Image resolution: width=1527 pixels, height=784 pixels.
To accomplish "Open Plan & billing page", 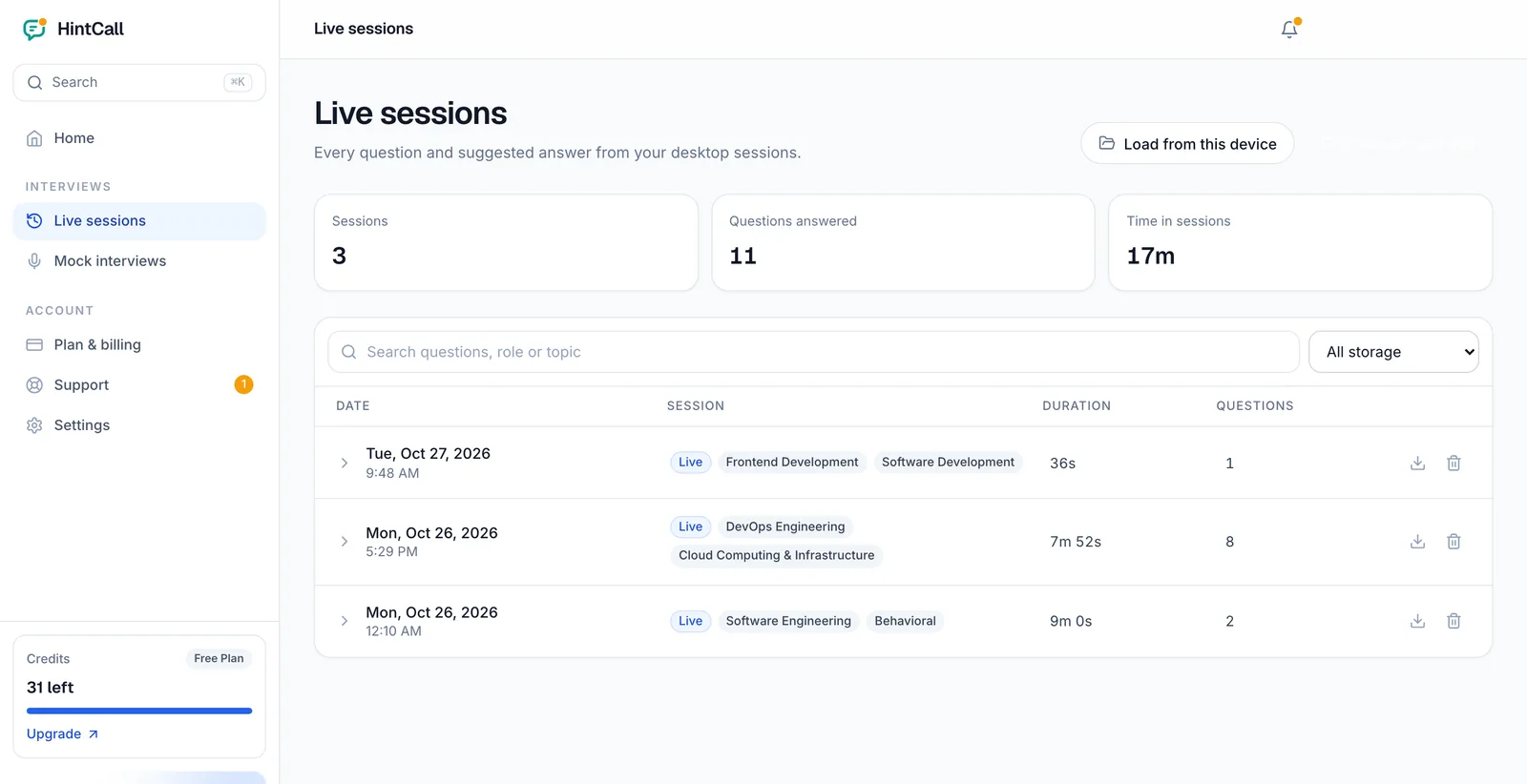I will [139, 345].
